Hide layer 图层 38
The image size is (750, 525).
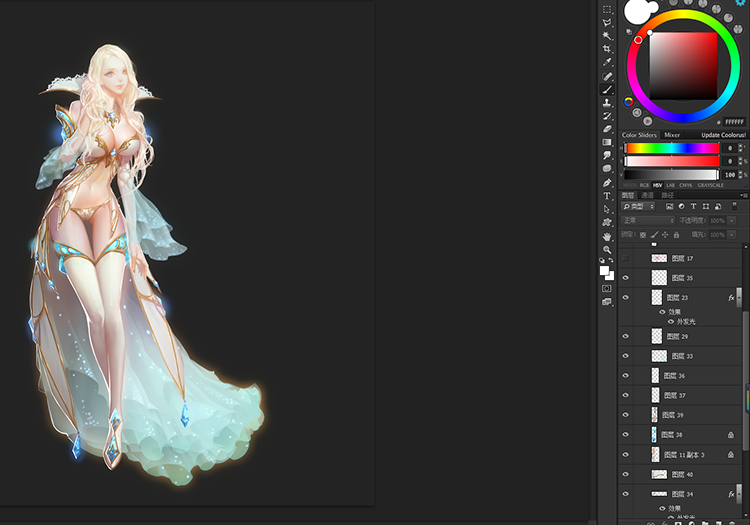click(626, 435)
